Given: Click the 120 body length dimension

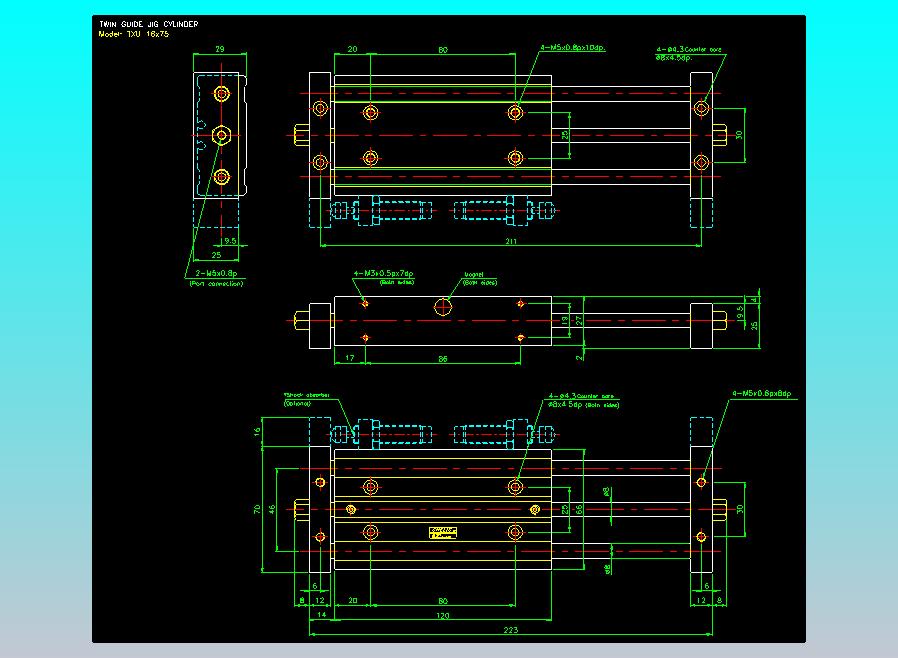Looking at the screenshot, I should tap(441, 617).
